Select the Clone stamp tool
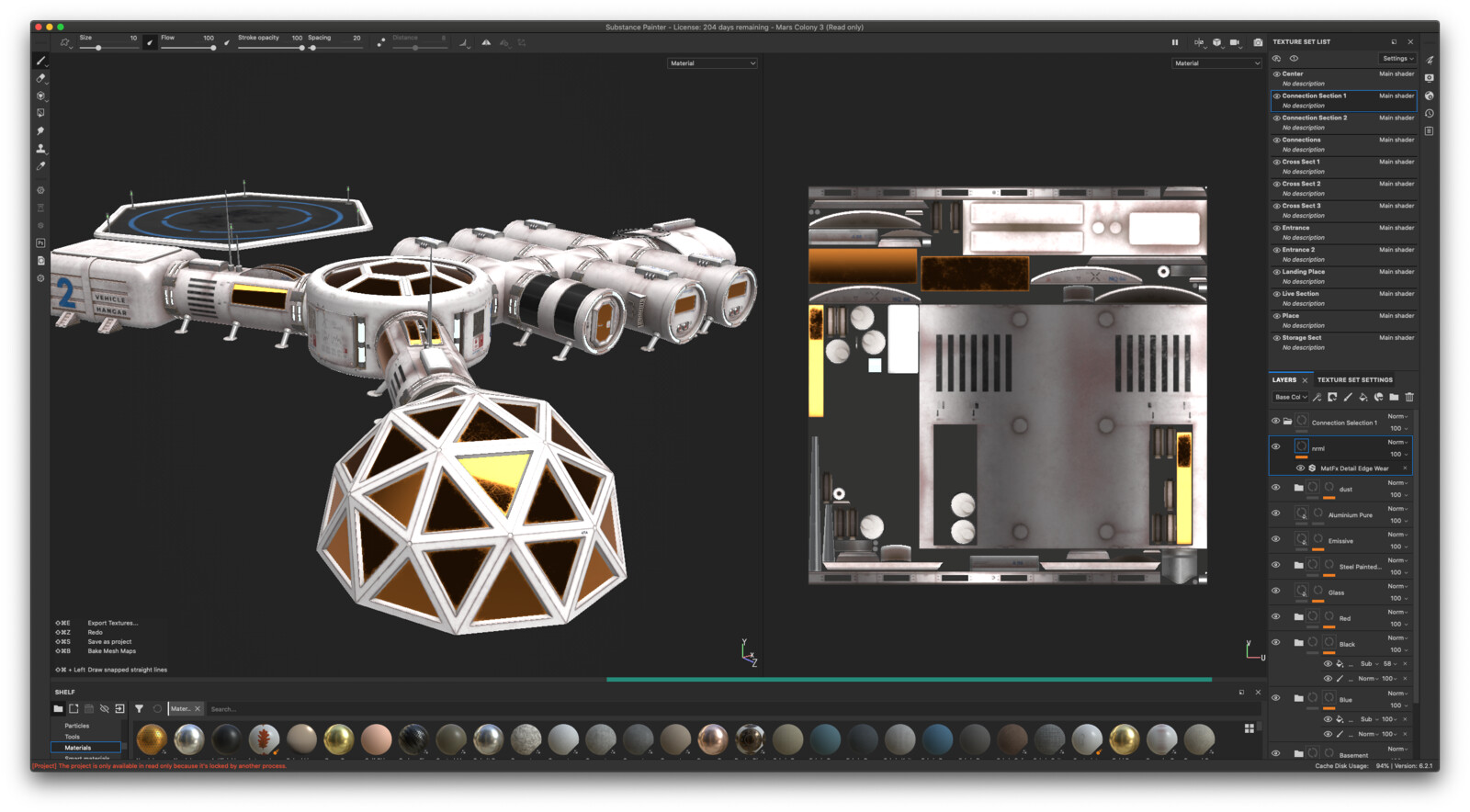1470x812 pixels. tap(40, 148)
